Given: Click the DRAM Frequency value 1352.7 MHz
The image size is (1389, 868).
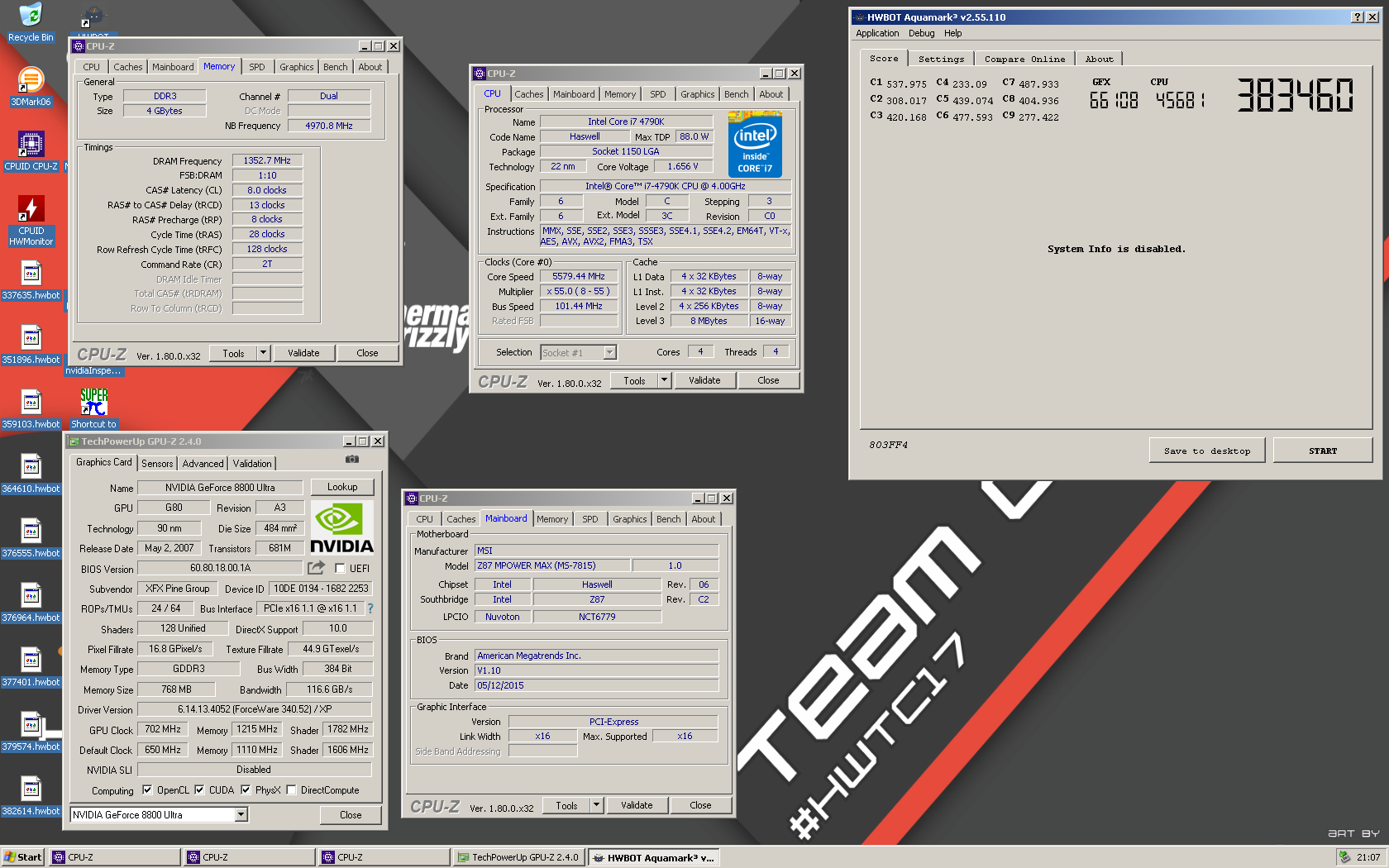Looking at the screenshot, I should point(267,161).
